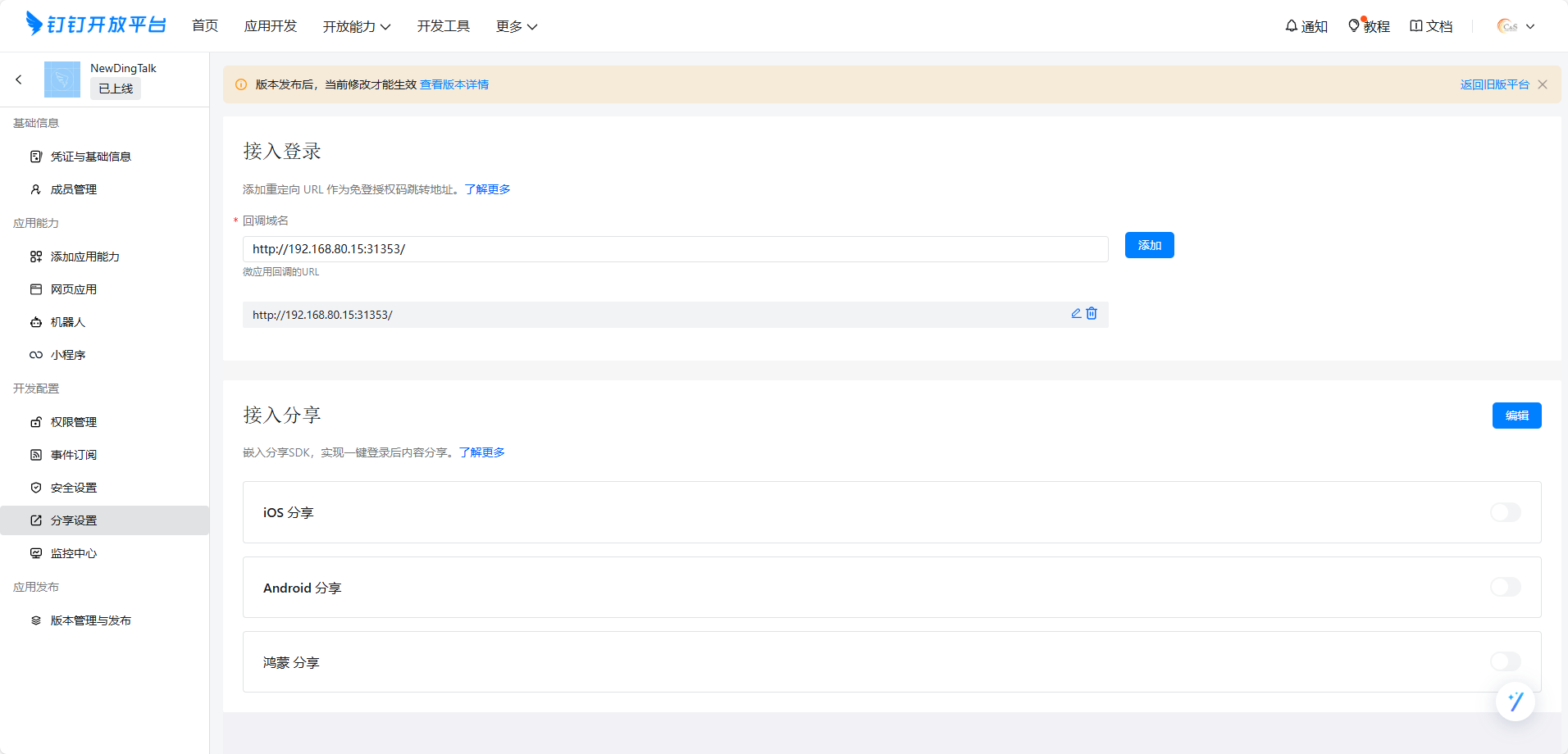Image resolution: width=1568 pixels, height=754 pixels.
Task: Open the 查看版本详情 link
Action: pyautogui.click(x=454, y=84)
